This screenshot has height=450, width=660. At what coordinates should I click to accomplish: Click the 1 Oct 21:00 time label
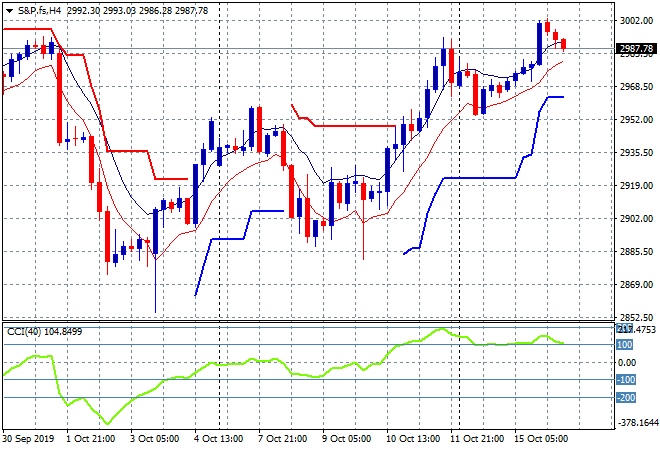coord(90,439)
